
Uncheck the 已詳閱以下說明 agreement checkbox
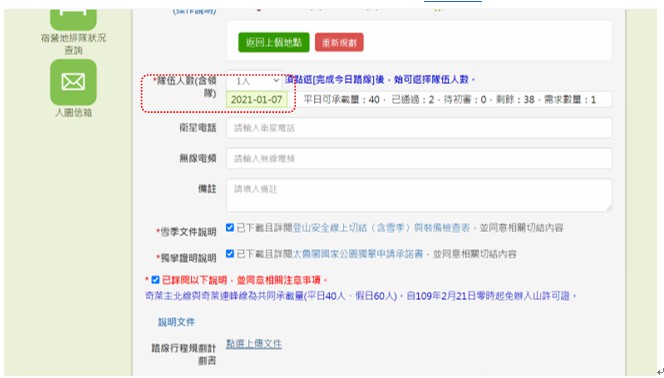click(155, 280)
